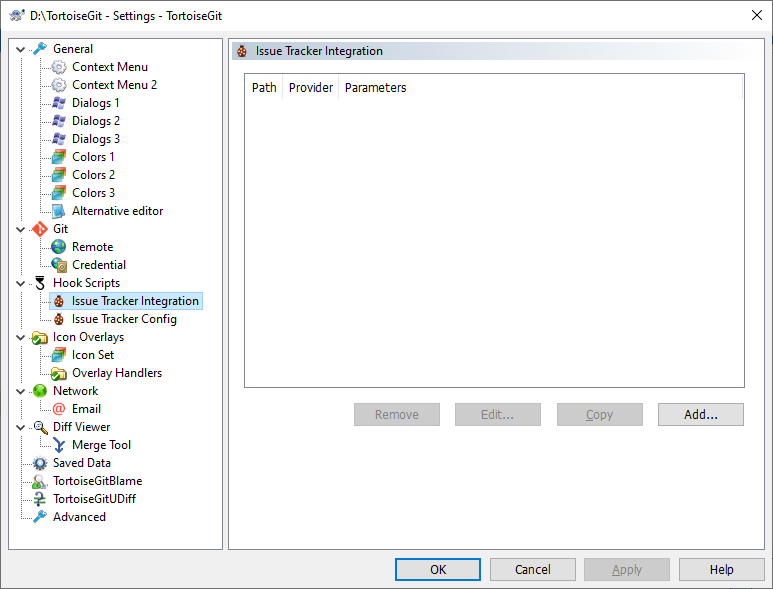Collapse the Network tree node
773x589 pixels.
[x=21, y=391]
